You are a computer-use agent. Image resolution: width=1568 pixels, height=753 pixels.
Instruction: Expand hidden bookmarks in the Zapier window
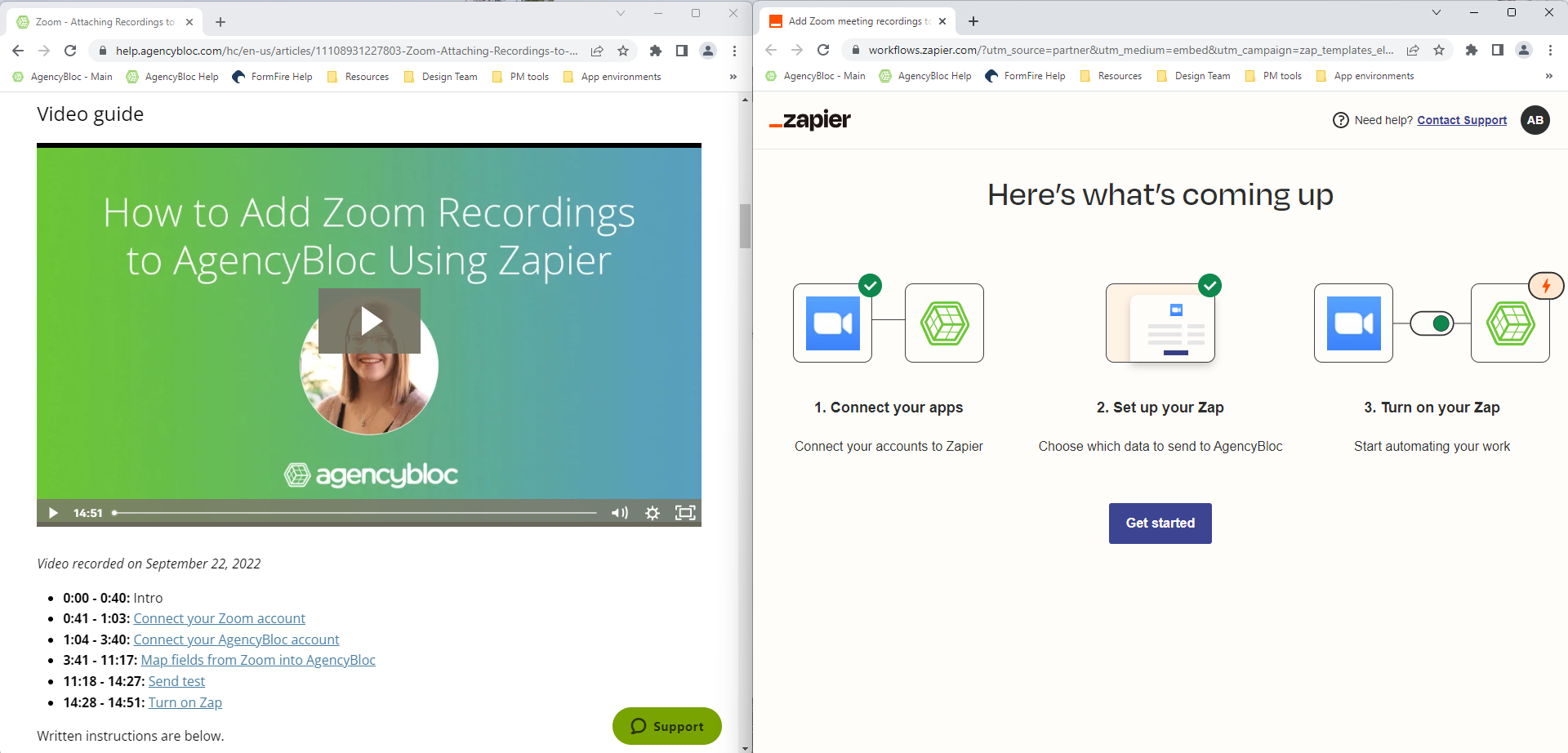[1549, 76]
